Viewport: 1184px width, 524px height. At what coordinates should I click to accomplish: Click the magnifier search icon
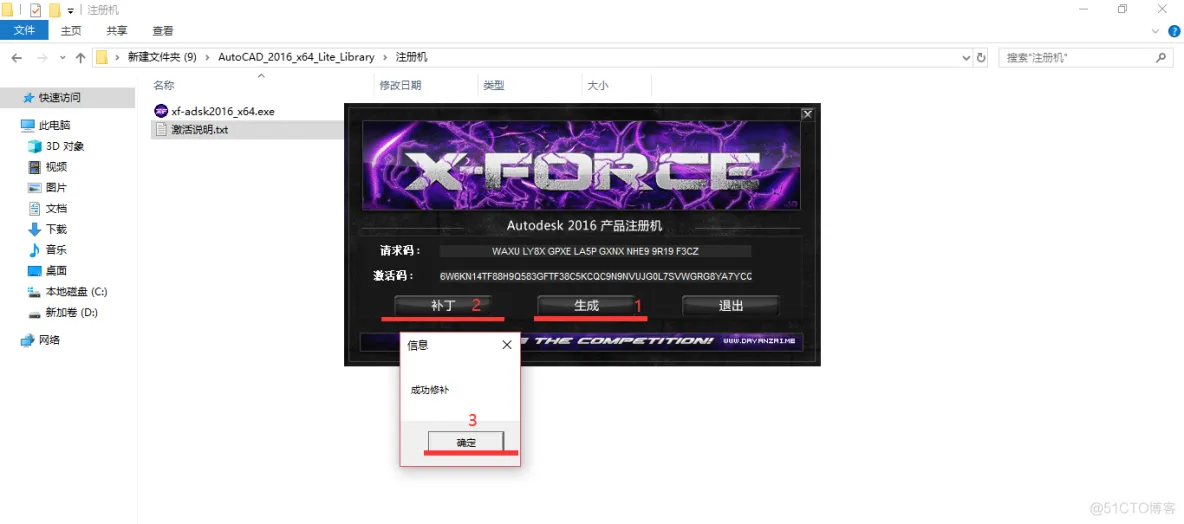coord(1161,57)
